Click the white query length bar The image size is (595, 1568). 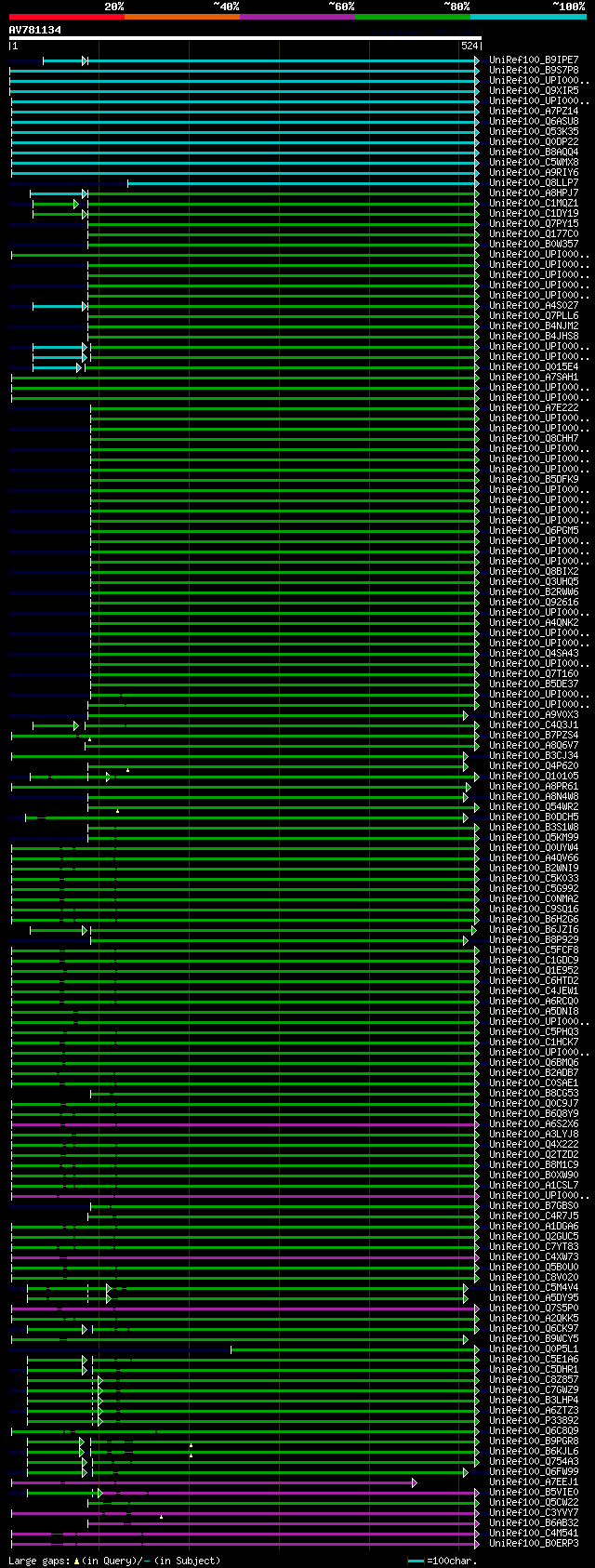[245, 38]
